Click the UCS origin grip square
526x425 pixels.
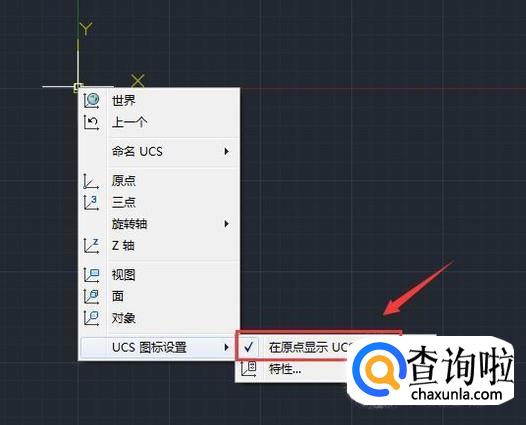coord(78,87)
